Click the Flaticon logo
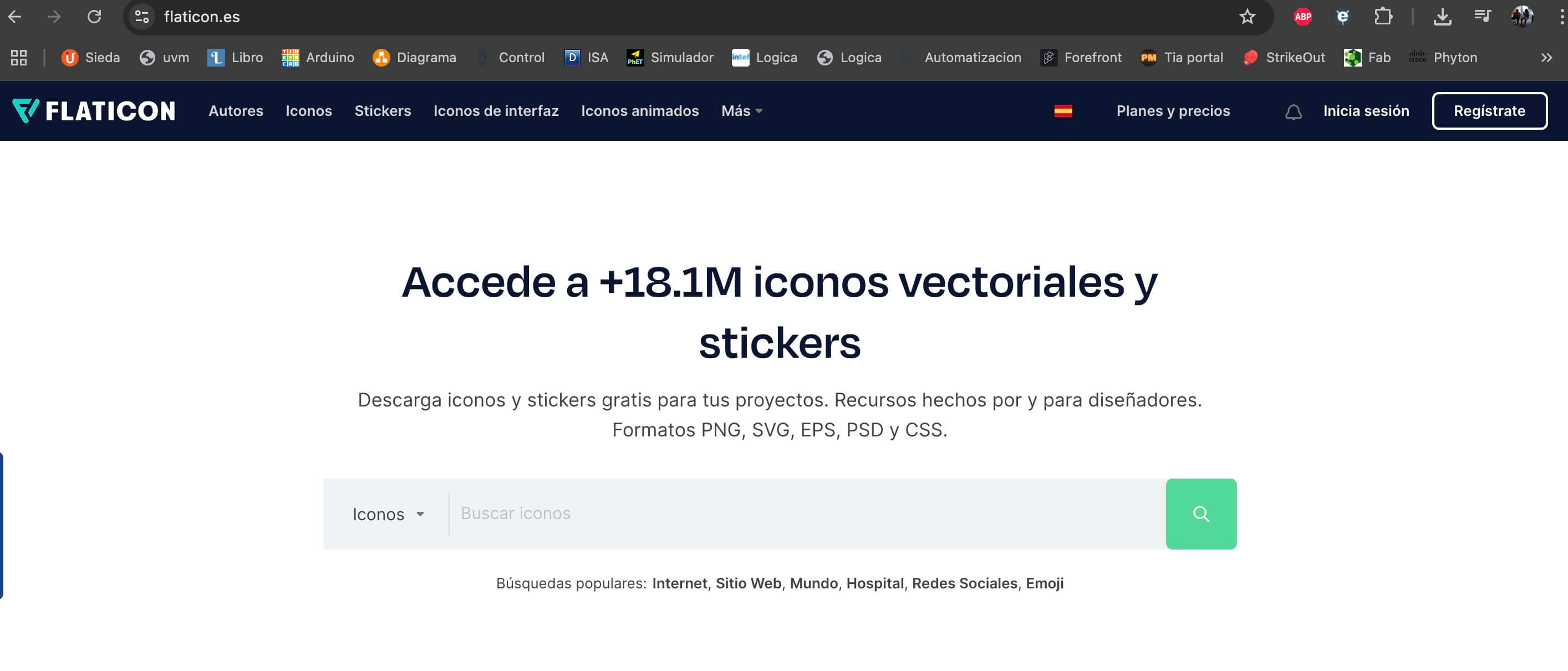The height and width of the screenshot is (671, 1568). click(x=94, y=111)
